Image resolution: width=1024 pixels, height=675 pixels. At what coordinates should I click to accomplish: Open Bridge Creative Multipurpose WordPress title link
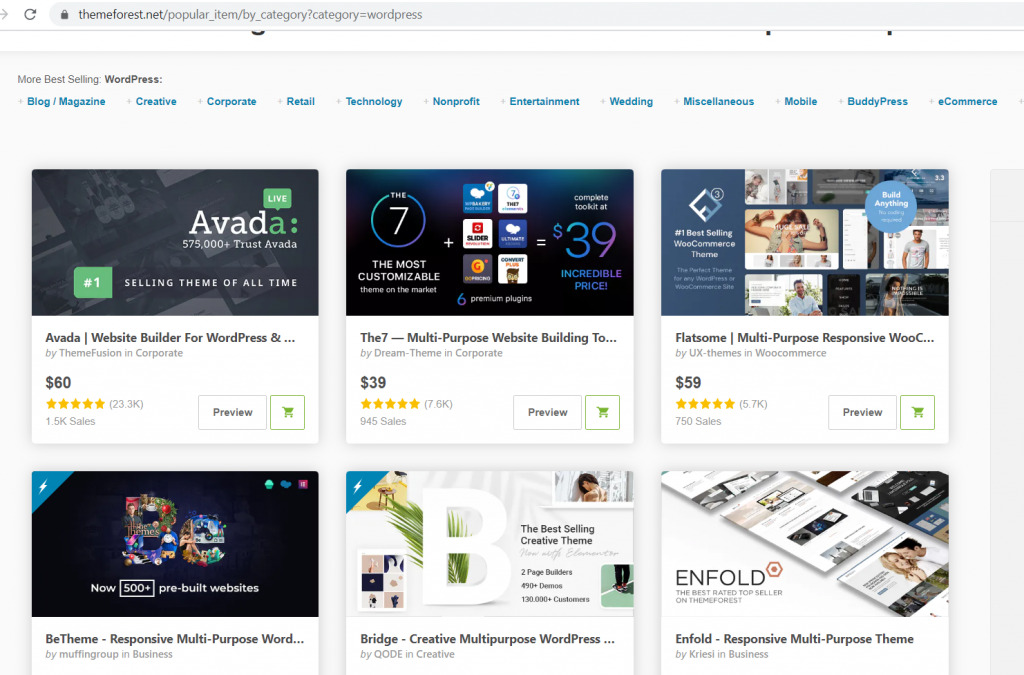click(x=487, y=639)
